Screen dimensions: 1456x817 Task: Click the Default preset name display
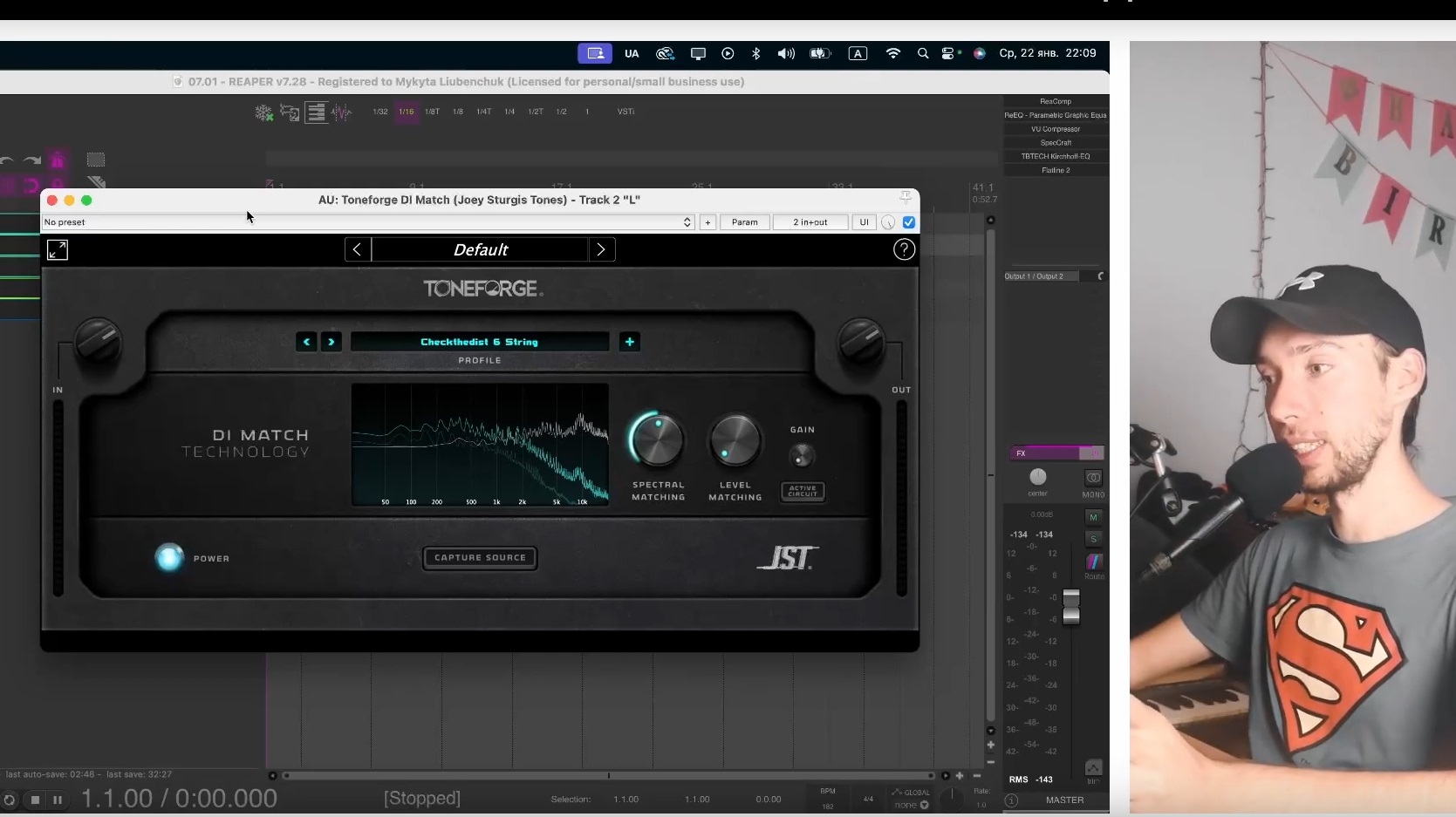click(x=480, y=249)
